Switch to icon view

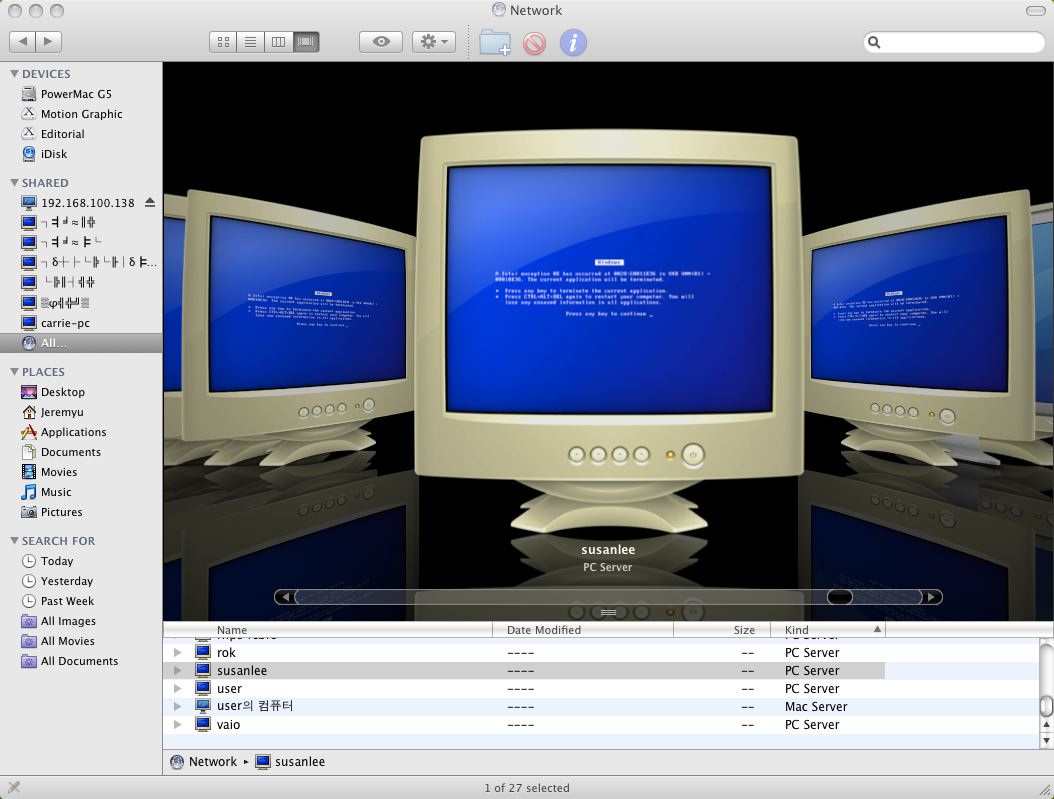point(223,42)
